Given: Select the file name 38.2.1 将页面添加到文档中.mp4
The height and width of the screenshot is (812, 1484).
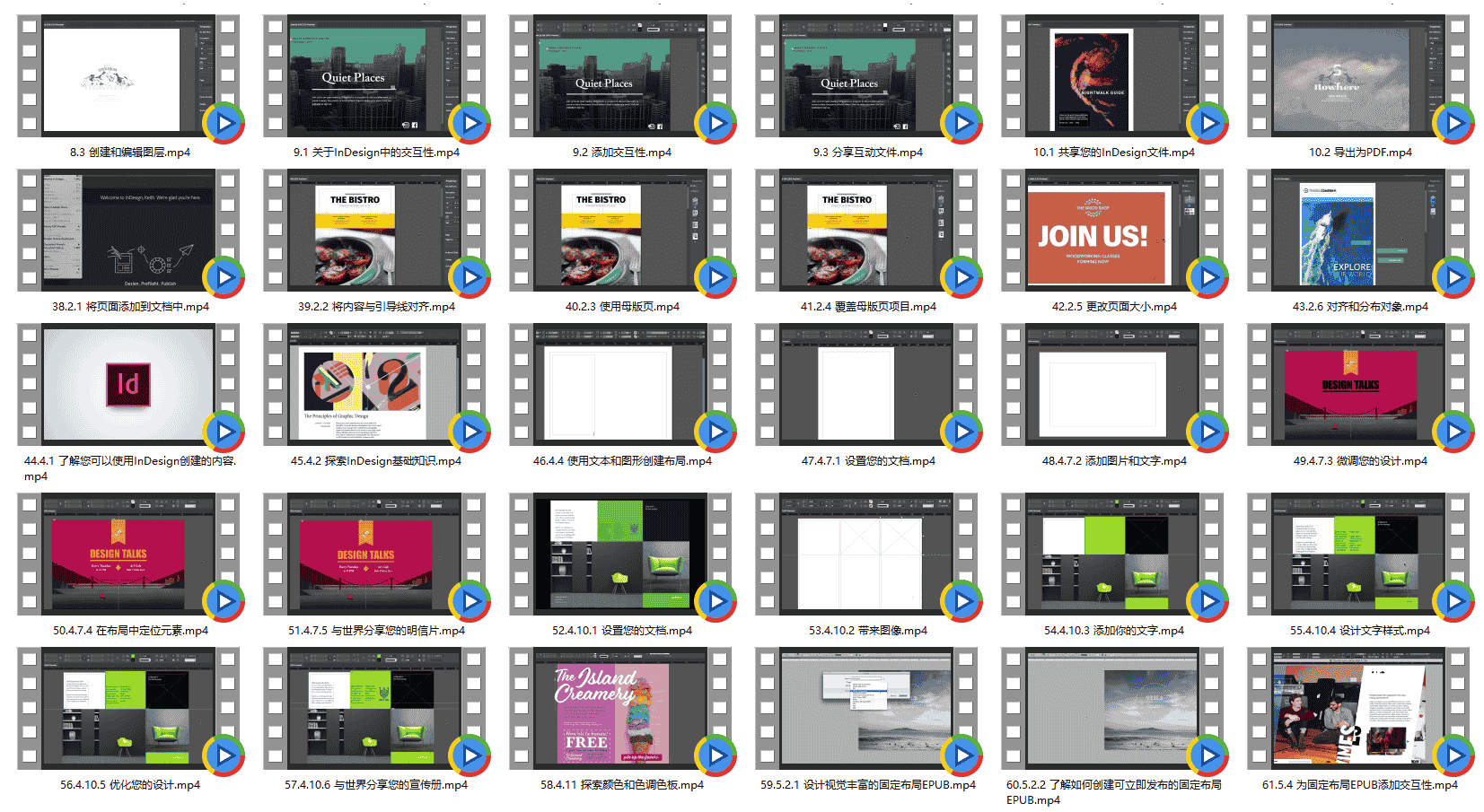Looking at the screenshot, I should (x=130, y=307).
